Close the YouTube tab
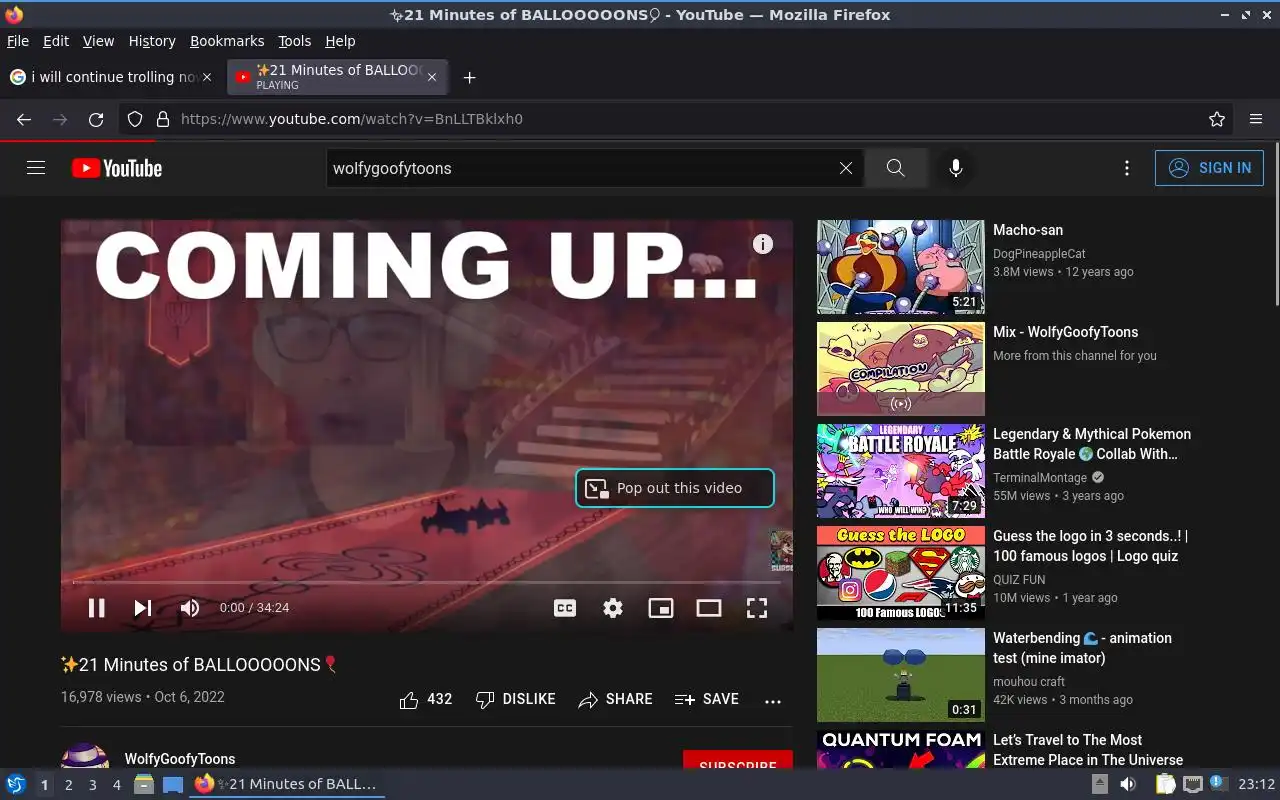1280x800 pixels. [x=432, y=77]
